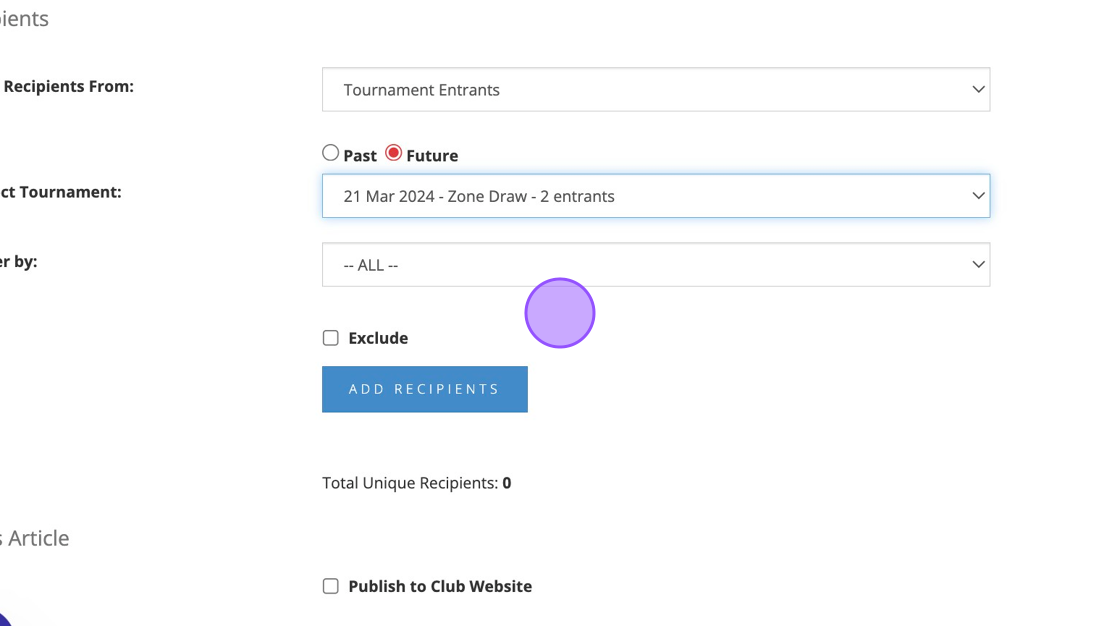Click the chevron on the Tournament Entrants dropdown
Image resolution: width=1120 pixels, height=626 pixels.
pos(978,90)
